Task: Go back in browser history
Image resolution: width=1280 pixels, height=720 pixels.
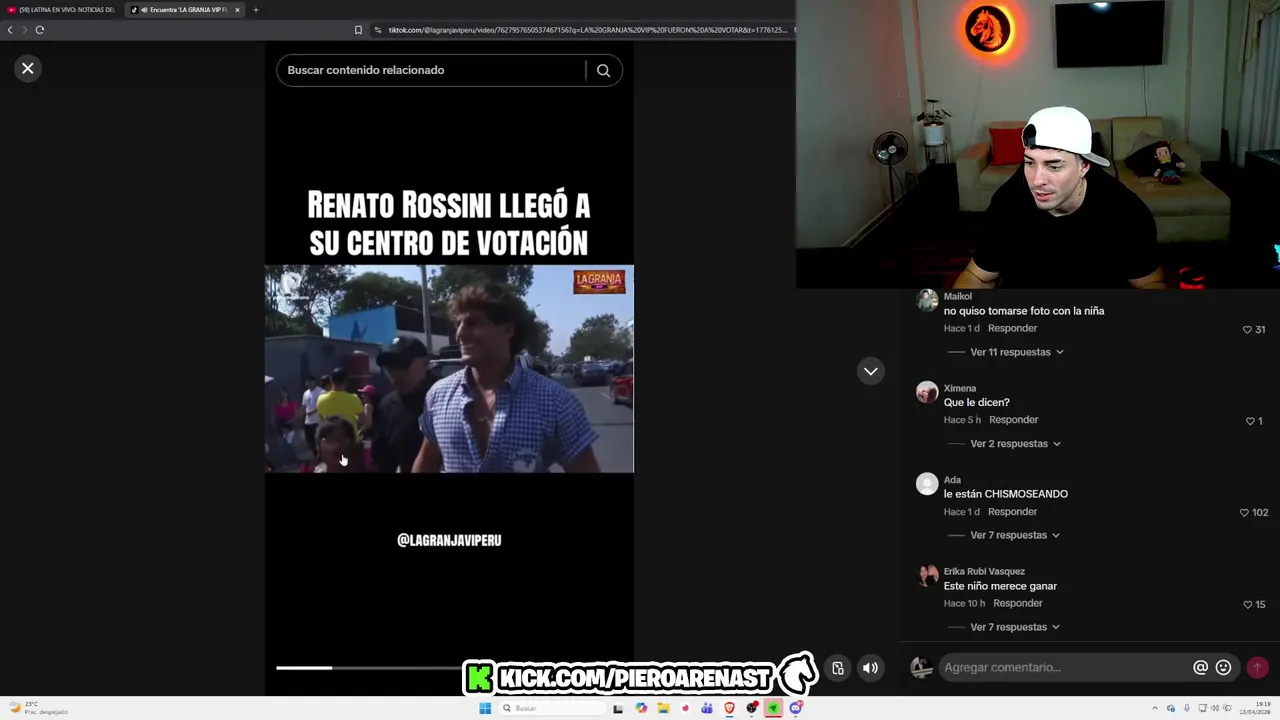Action: click(x=10, y=30)
